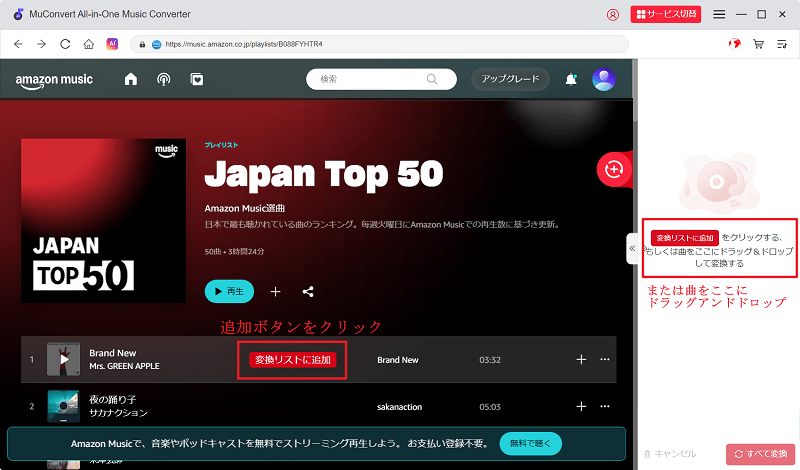Add 夜の踊り子 to library with plus

tap(581, 406)
